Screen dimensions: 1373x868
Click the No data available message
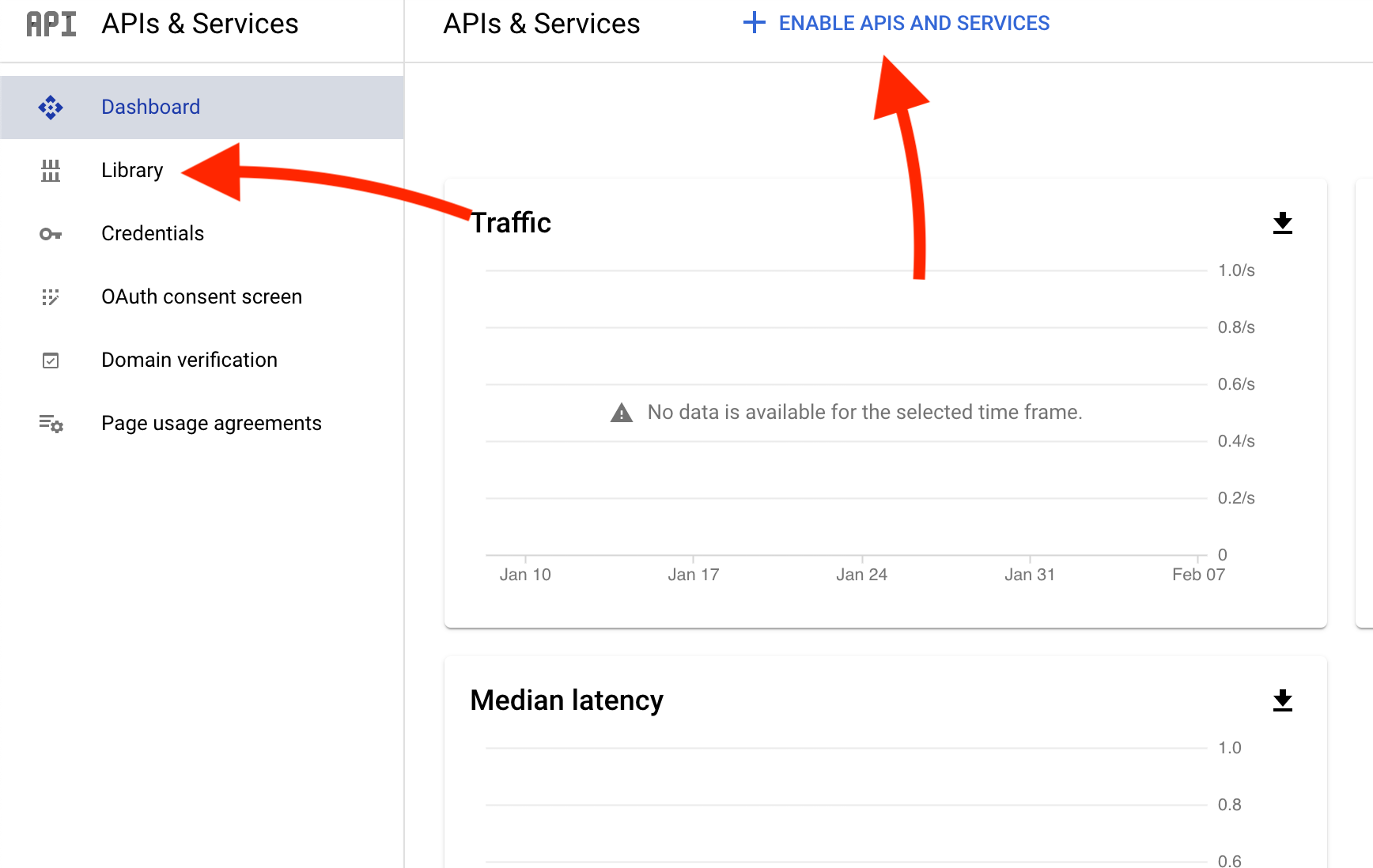click(x=865, y=412)
